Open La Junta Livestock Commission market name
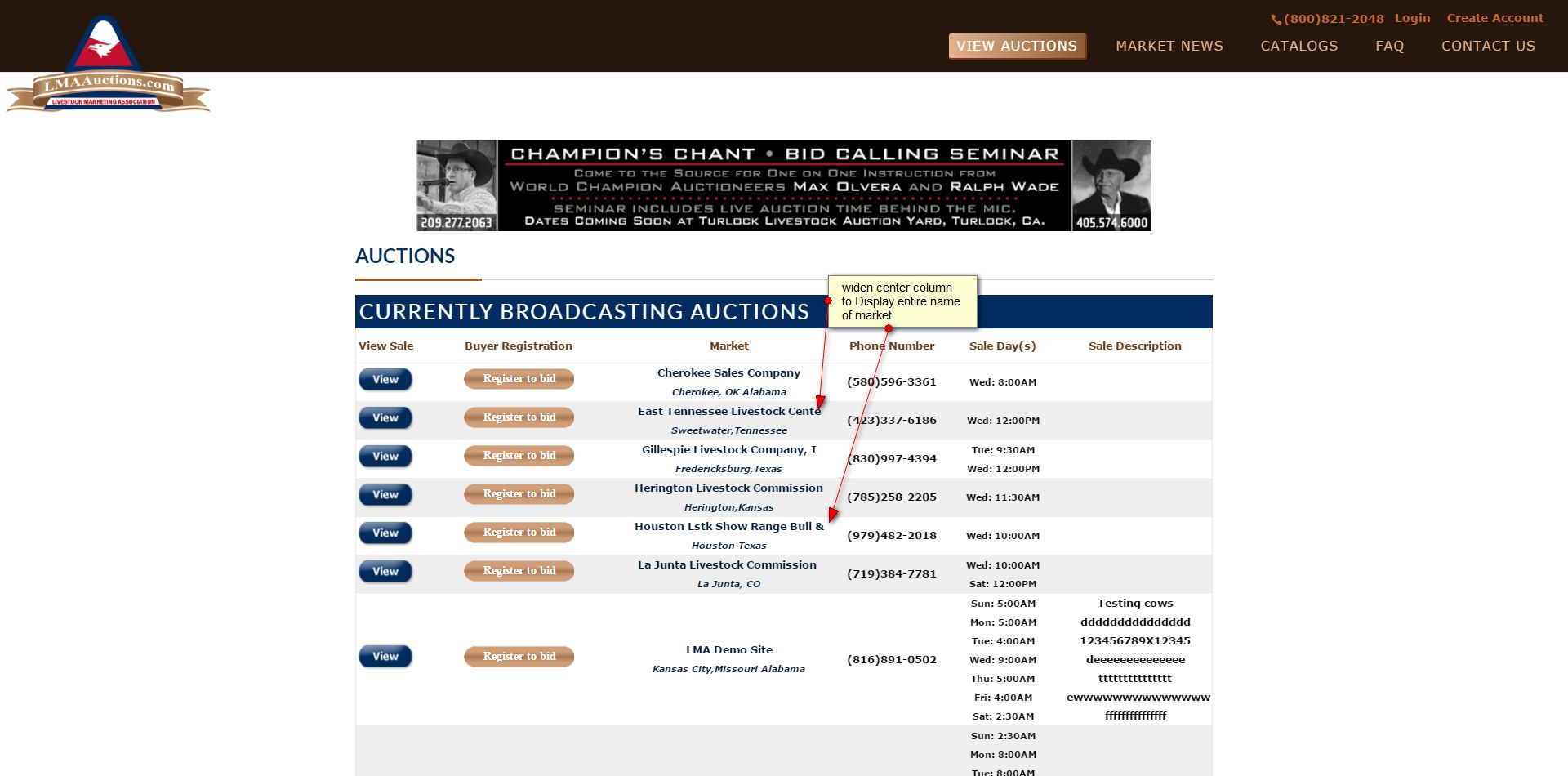1568x776 pixels. coord(727,565)
